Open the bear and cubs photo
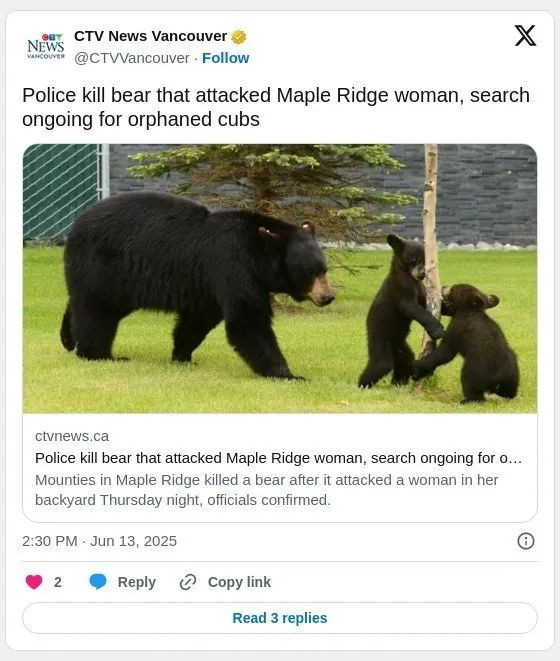The width and height of the screenshot is (560, 661). pos(280,279)
